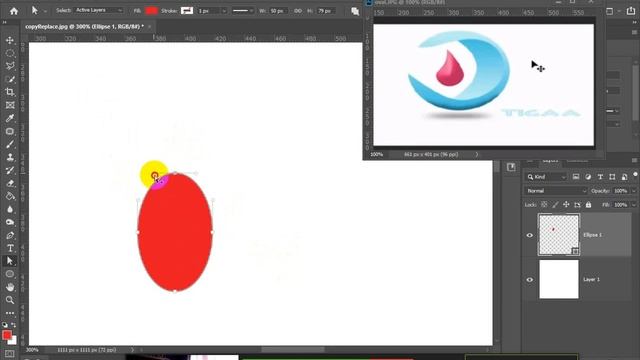Image resolution: width=640 pixels, height=360 pixels.
Task: Select the Layer 1 thumbnail
Action: tap(559, 280)
